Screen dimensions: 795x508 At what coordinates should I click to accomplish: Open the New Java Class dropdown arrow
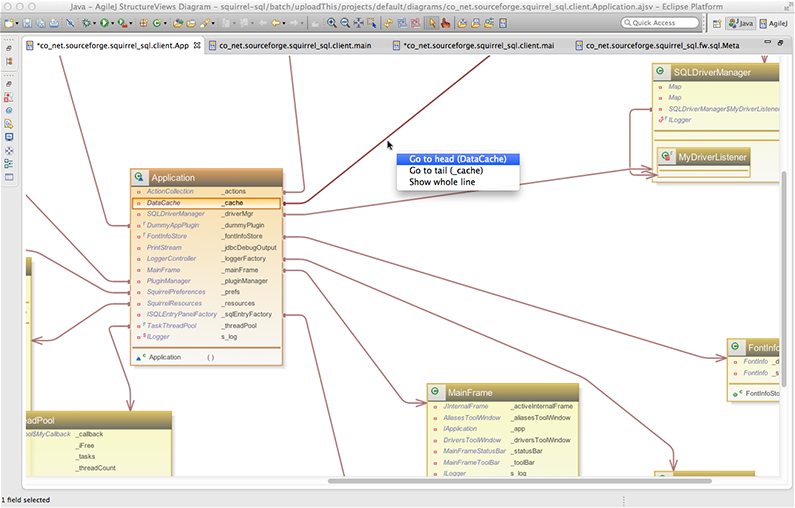coord(165,23)
